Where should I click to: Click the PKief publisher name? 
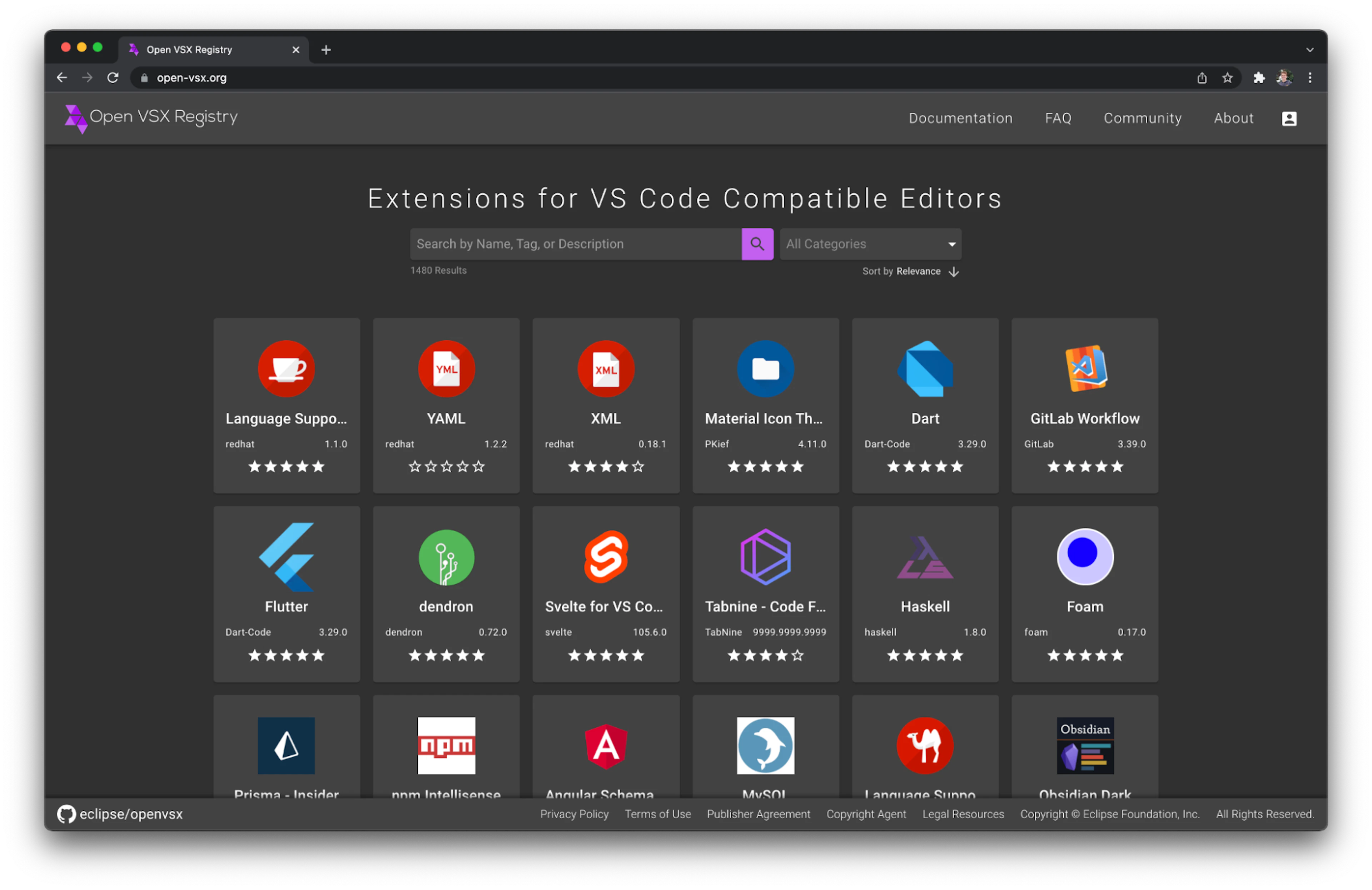[x=717, y=444]
